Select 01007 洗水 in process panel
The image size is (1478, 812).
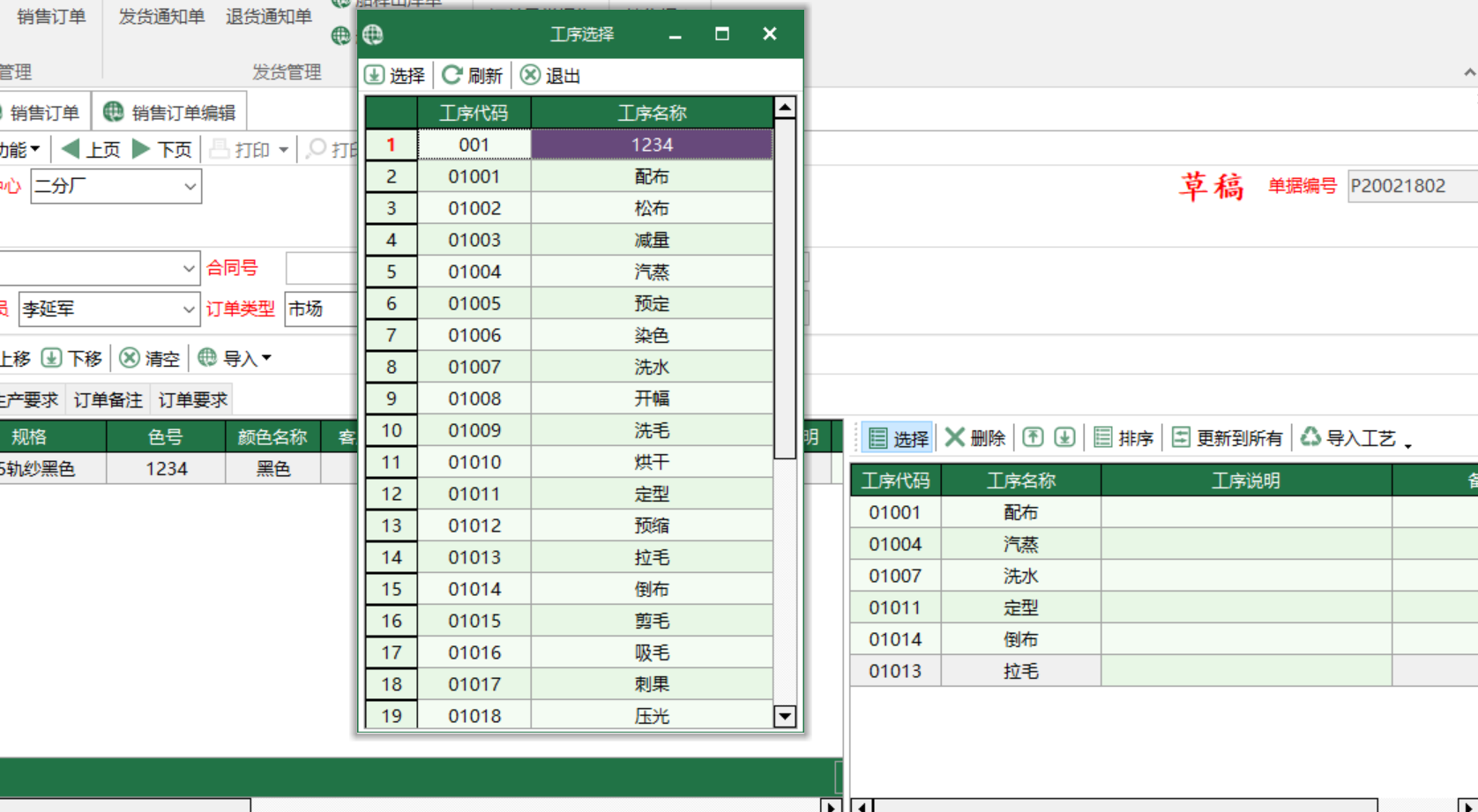1164,576
